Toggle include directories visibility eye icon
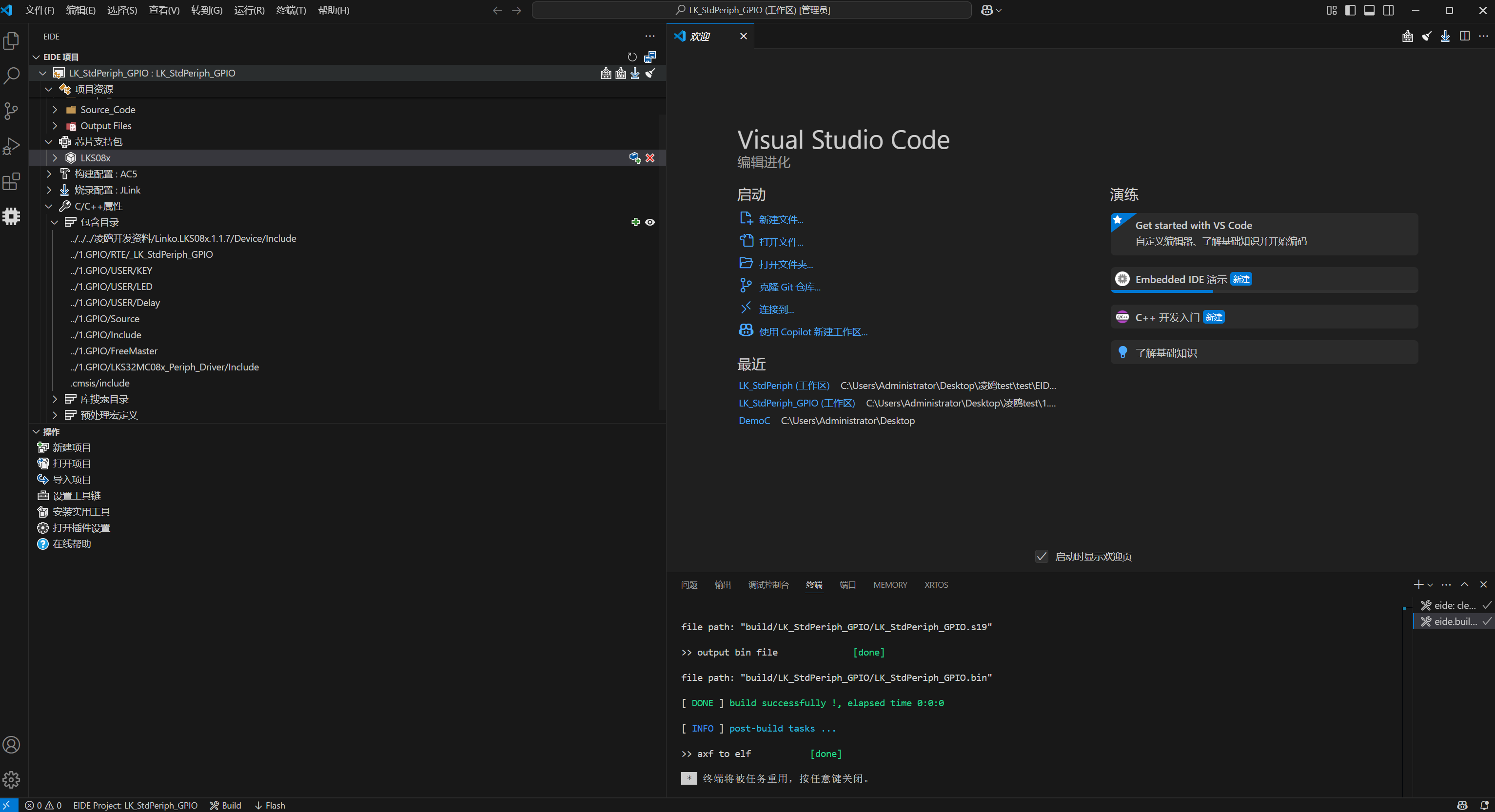 650,222
